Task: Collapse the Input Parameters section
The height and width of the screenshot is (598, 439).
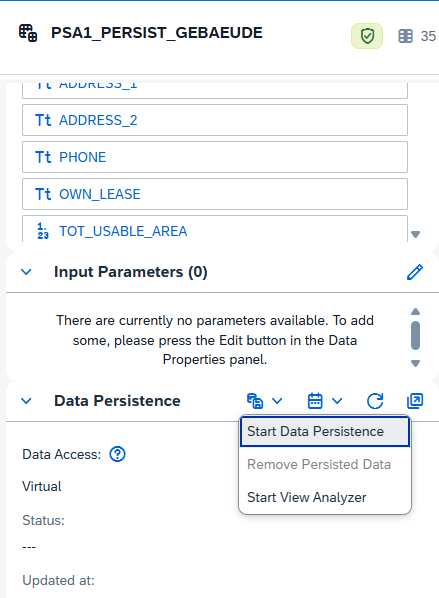Action: coord(26,272)
